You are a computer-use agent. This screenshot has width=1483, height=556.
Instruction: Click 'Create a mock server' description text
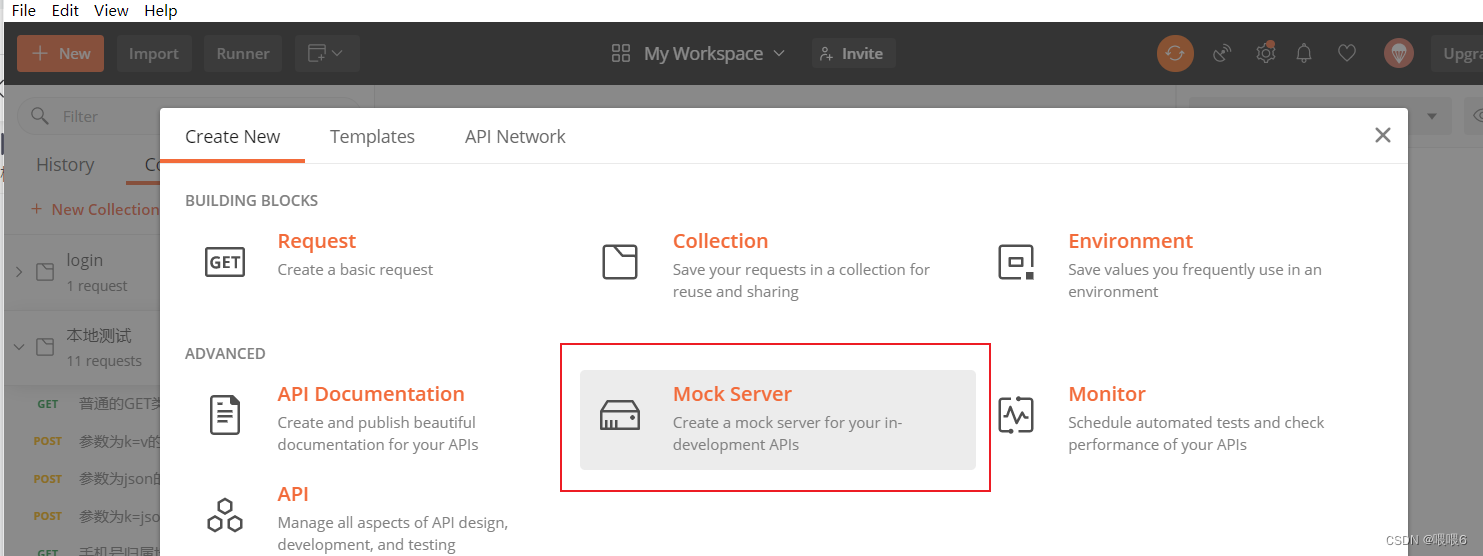click(788, 433)
